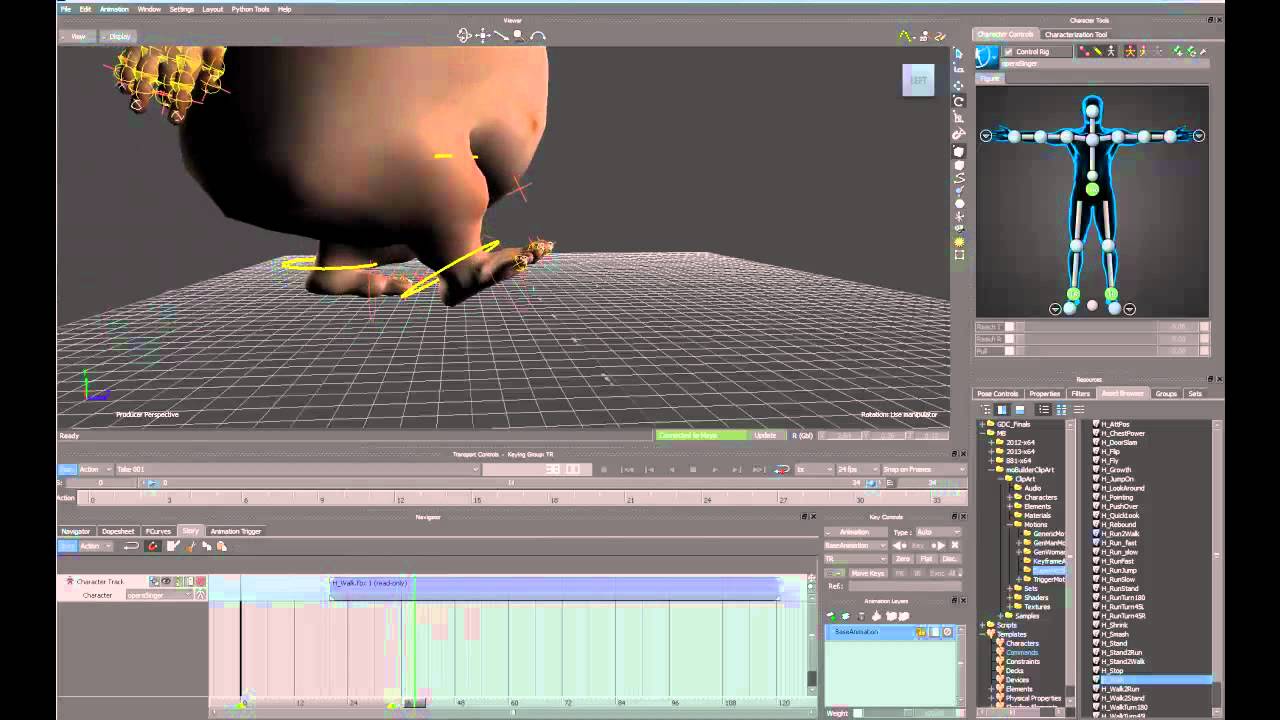Click the S-curve icon in viewer toolbar

point(959,179)
